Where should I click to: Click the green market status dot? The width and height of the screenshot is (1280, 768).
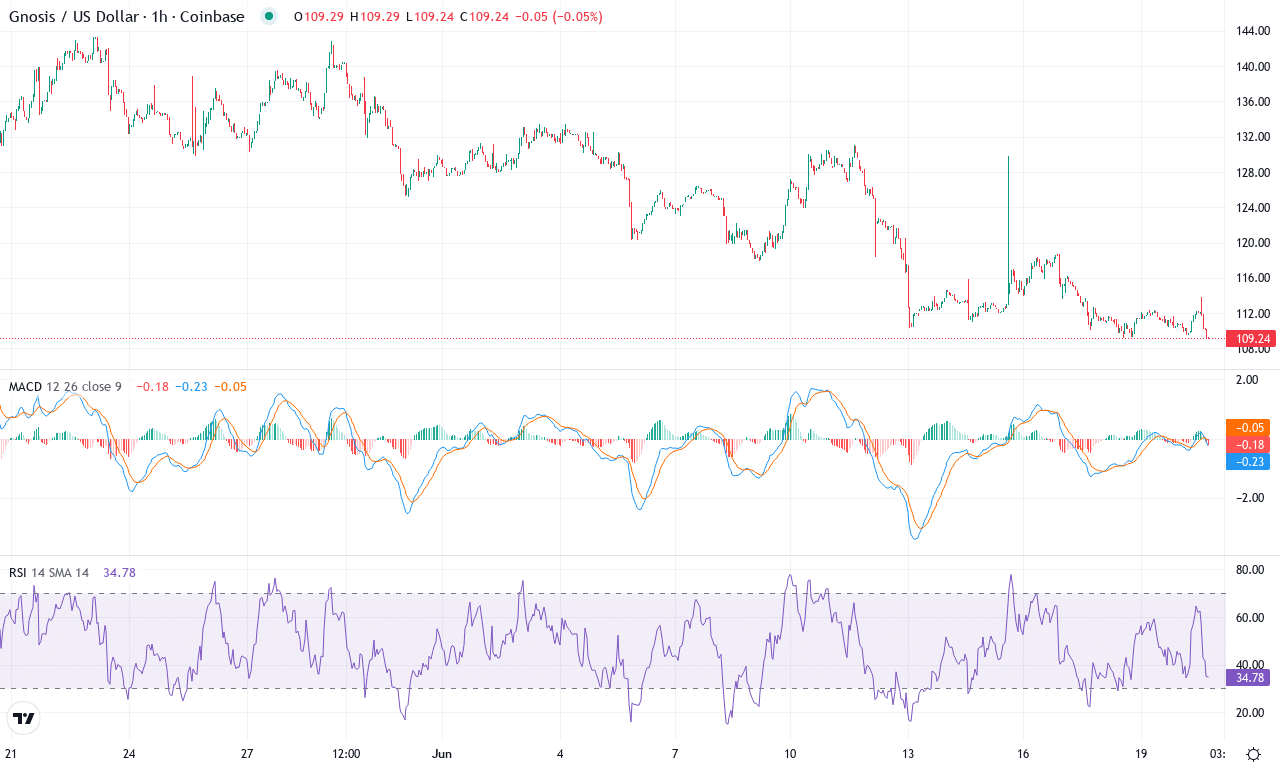pyautogui.click(x=268, y=17)
